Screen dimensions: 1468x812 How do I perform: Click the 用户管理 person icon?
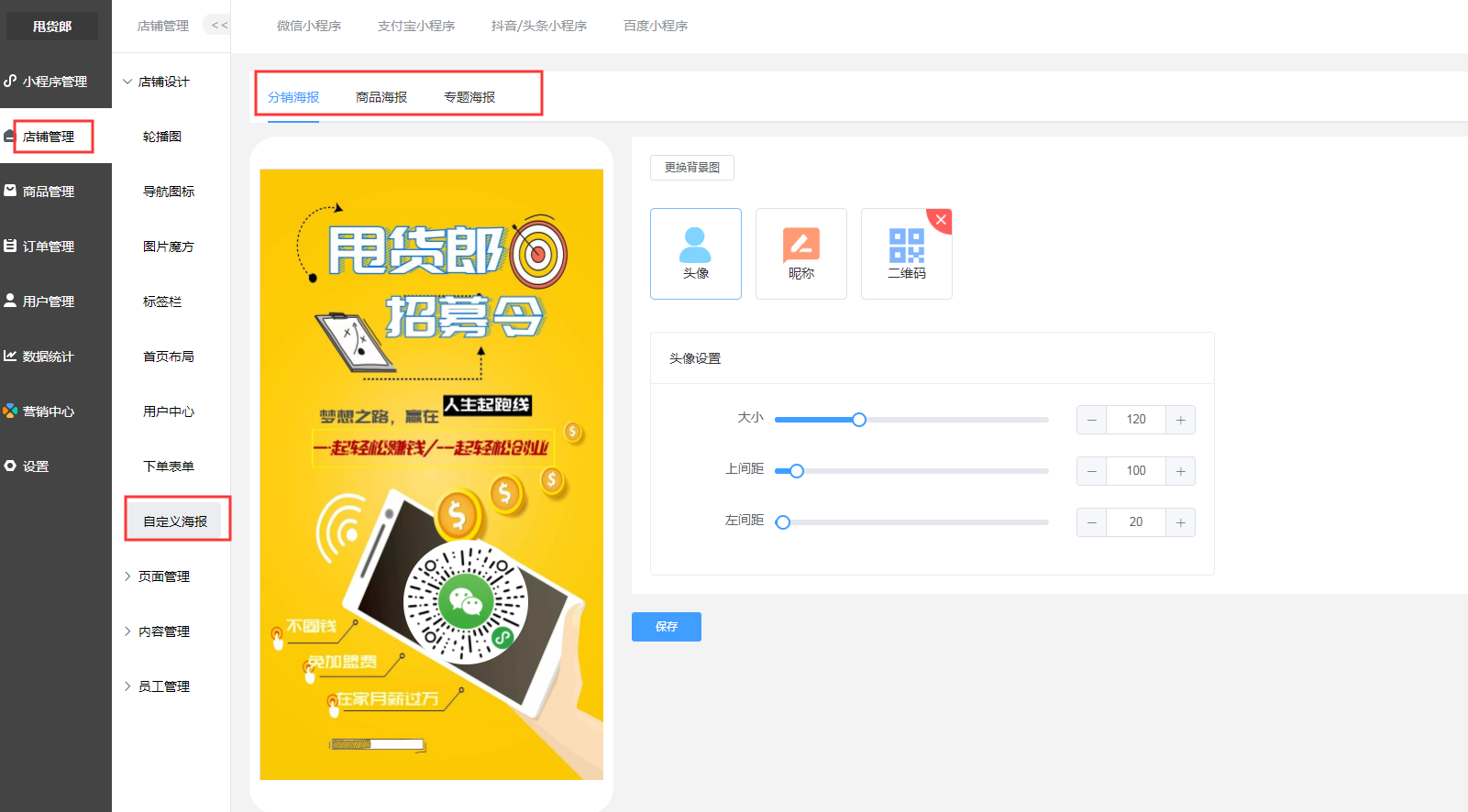[10, 301]
